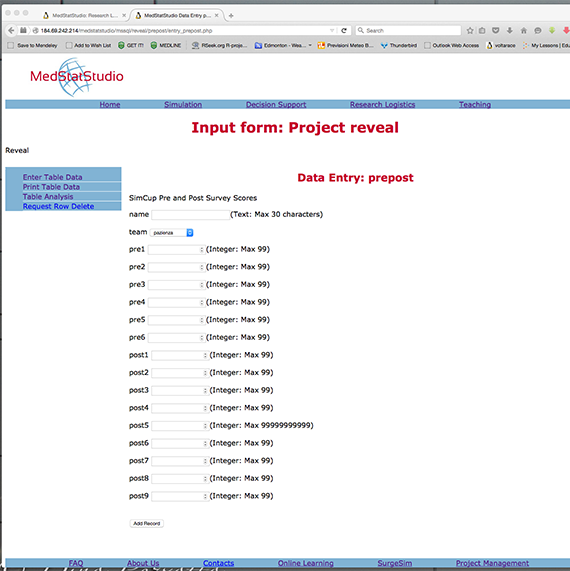
Task: Click the page reload icon
Action: [x=343, y=31]
